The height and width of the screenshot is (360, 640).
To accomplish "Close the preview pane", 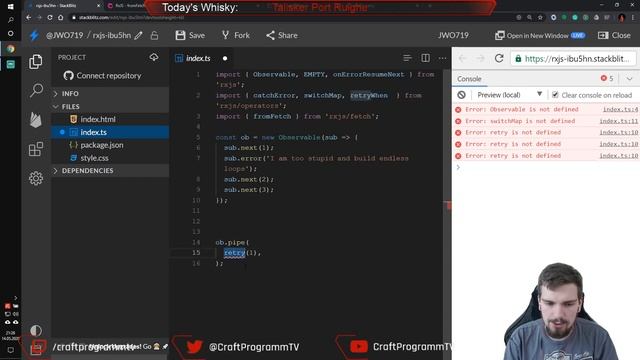I will point(614,36).
